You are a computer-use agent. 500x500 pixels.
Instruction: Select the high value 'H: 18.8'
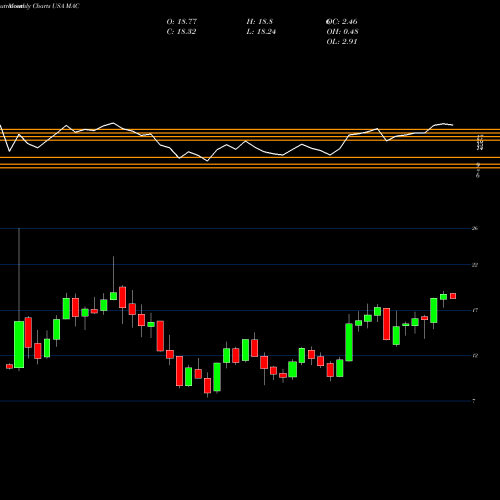260,22
